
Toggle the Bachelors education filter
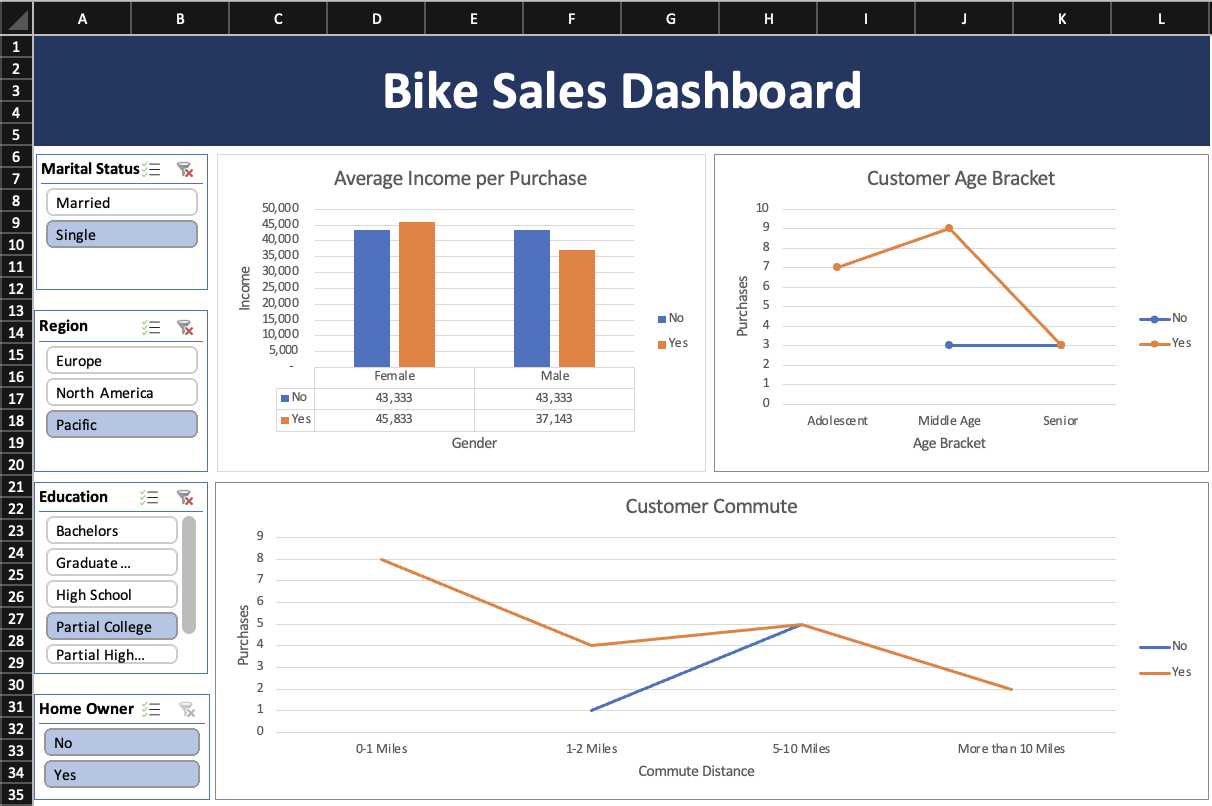tap(111, 531)
